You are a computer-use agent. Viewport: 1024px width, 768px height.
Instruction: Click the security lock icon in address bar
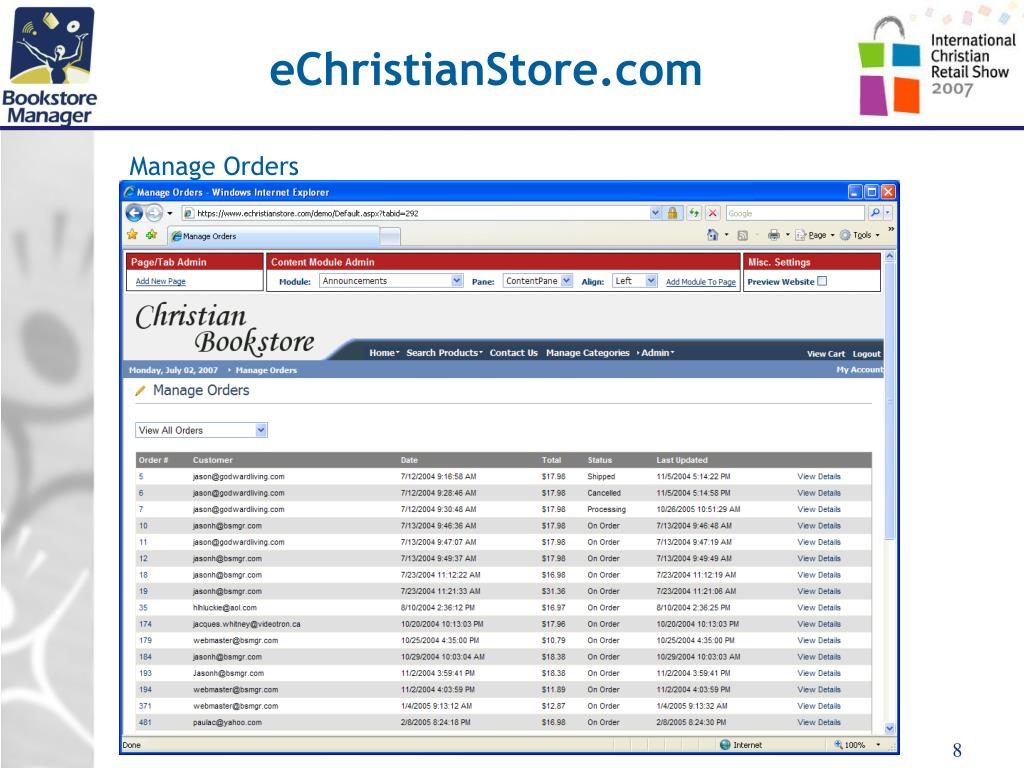pyautogui.click(x=672, y=213)
